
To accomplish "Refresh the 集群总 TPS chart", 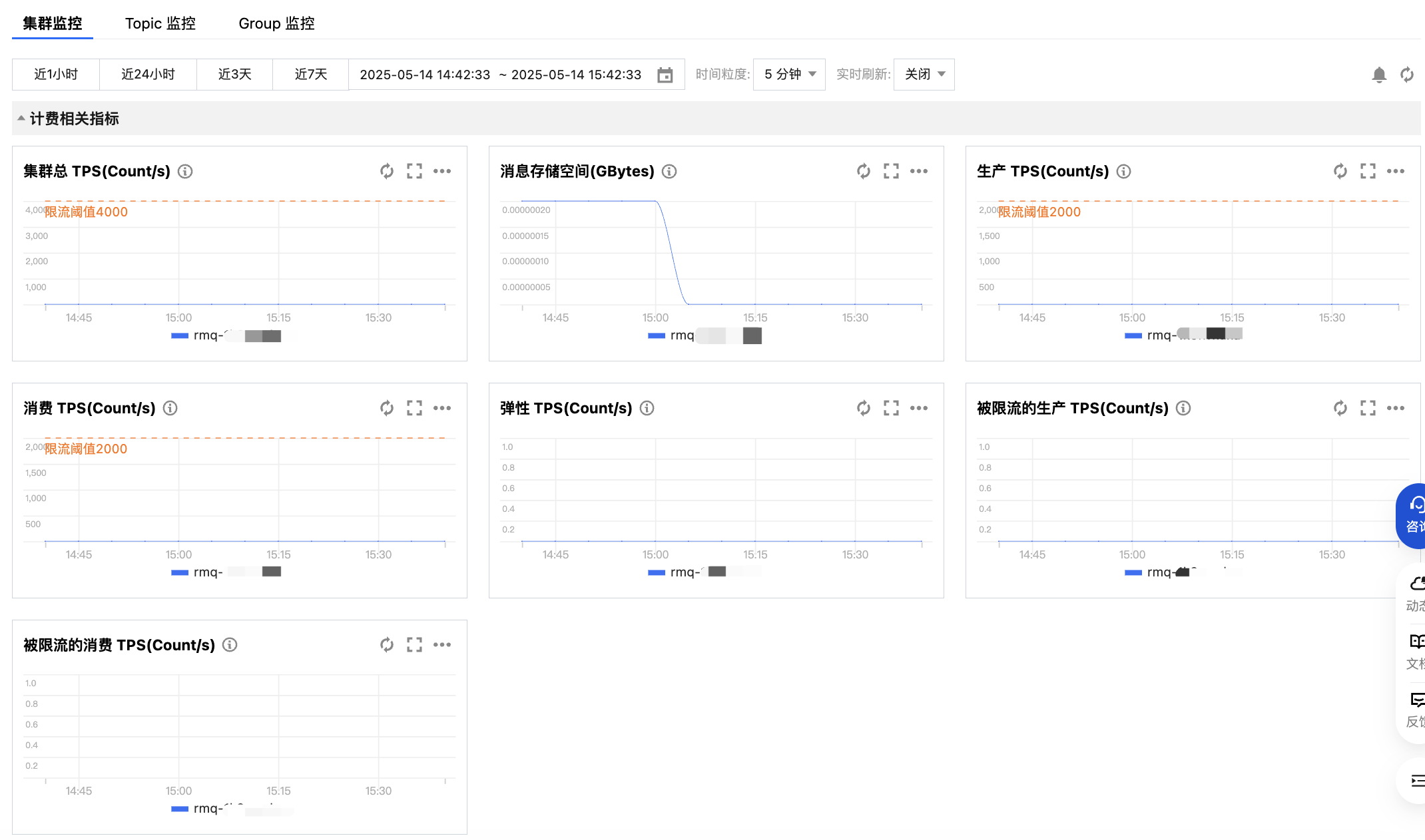I will [387, 171].
